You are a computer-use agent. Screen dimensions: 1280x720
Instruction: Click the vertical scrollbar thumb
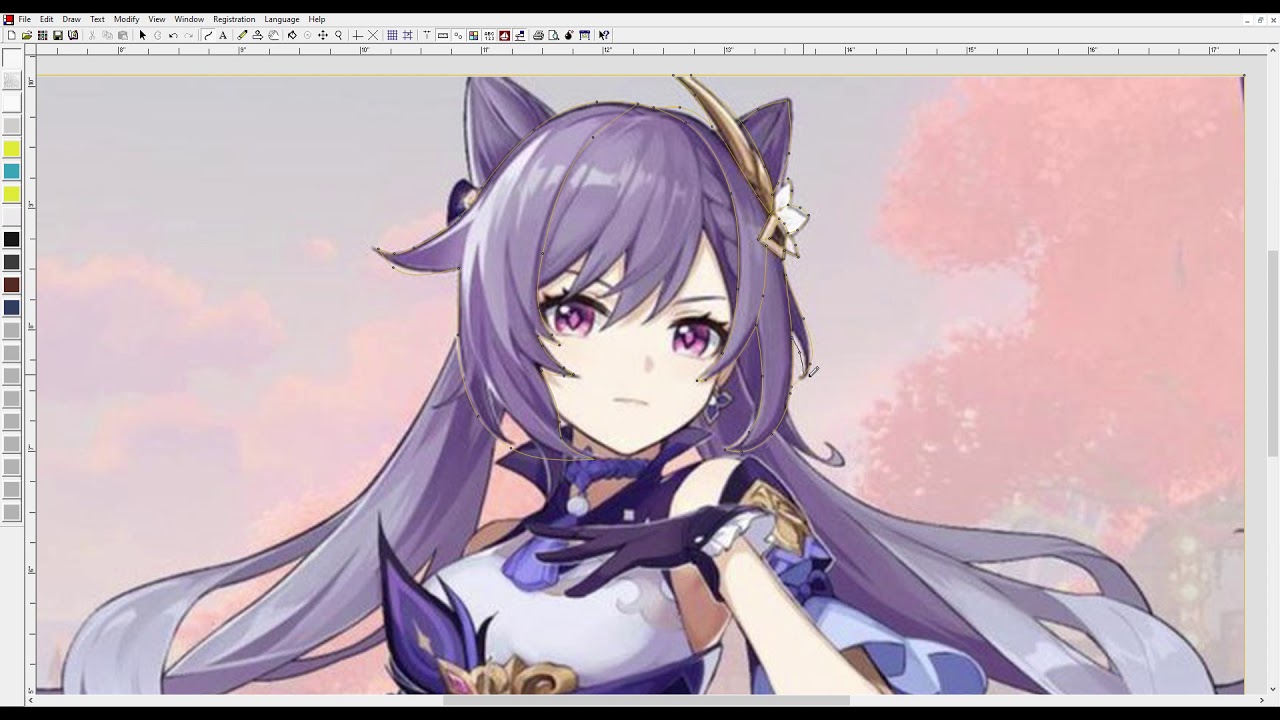(x=1273, y=353)
